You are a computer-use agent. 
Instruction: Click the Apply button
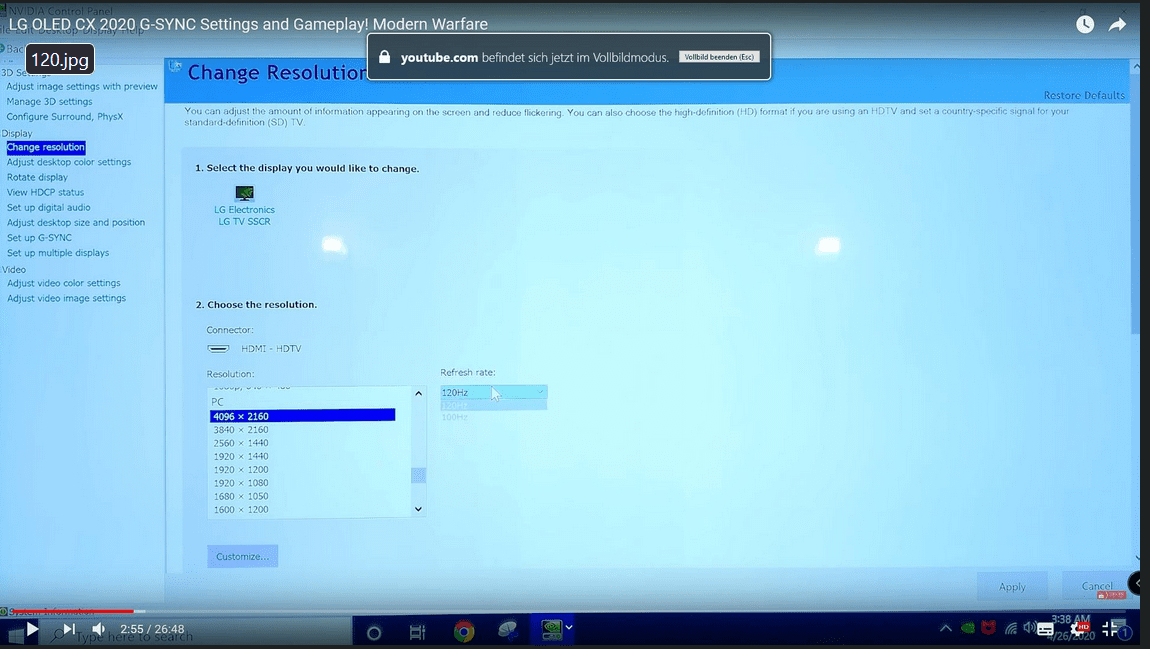pos(1012,587)
